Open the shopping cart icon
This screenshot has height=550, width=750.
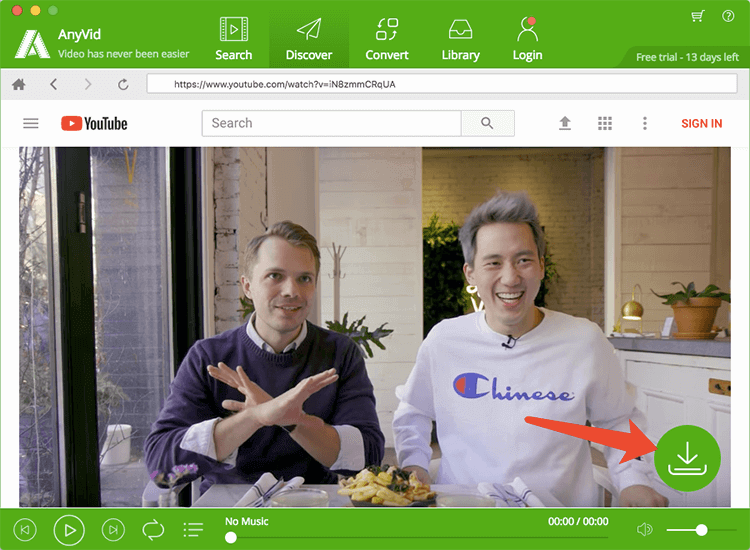[698, 16]
